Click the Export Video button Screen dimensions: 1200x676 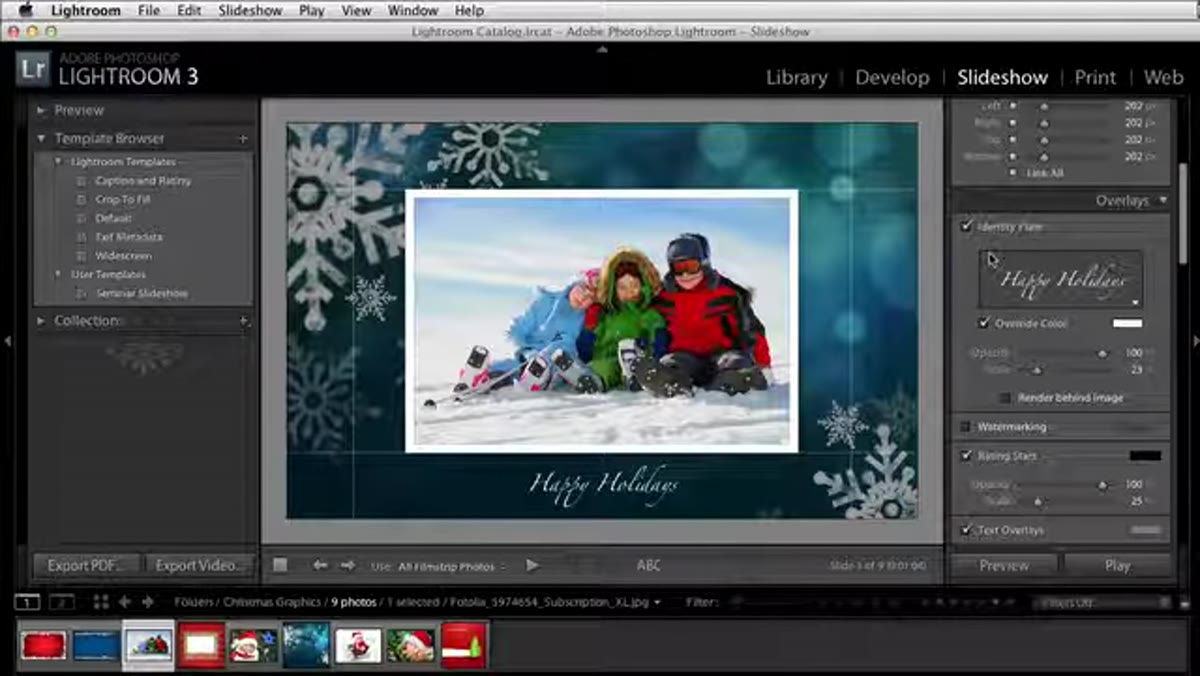199,565
